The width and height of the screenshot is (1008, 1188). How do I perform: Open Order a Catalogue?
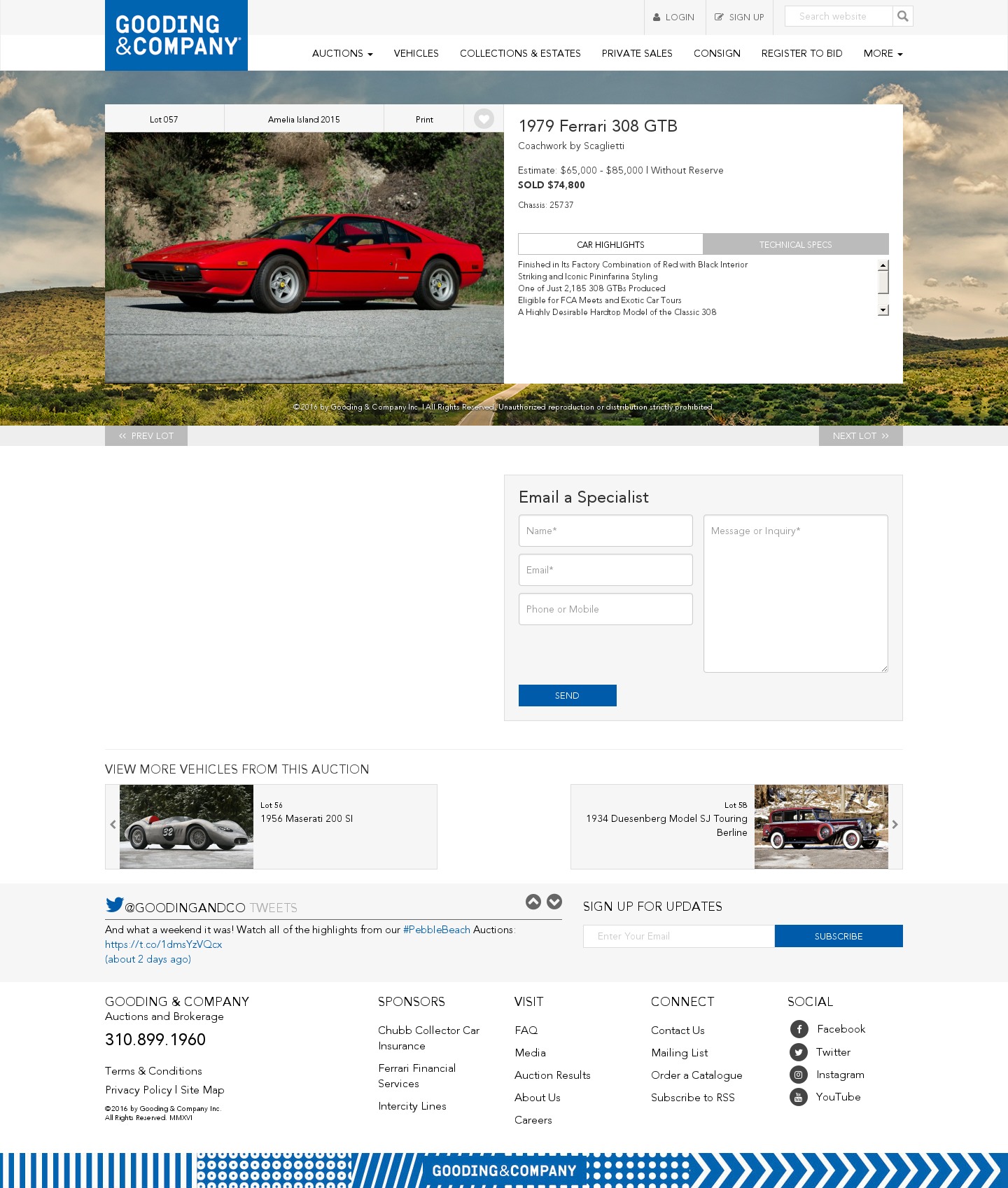pos(696,1075)
